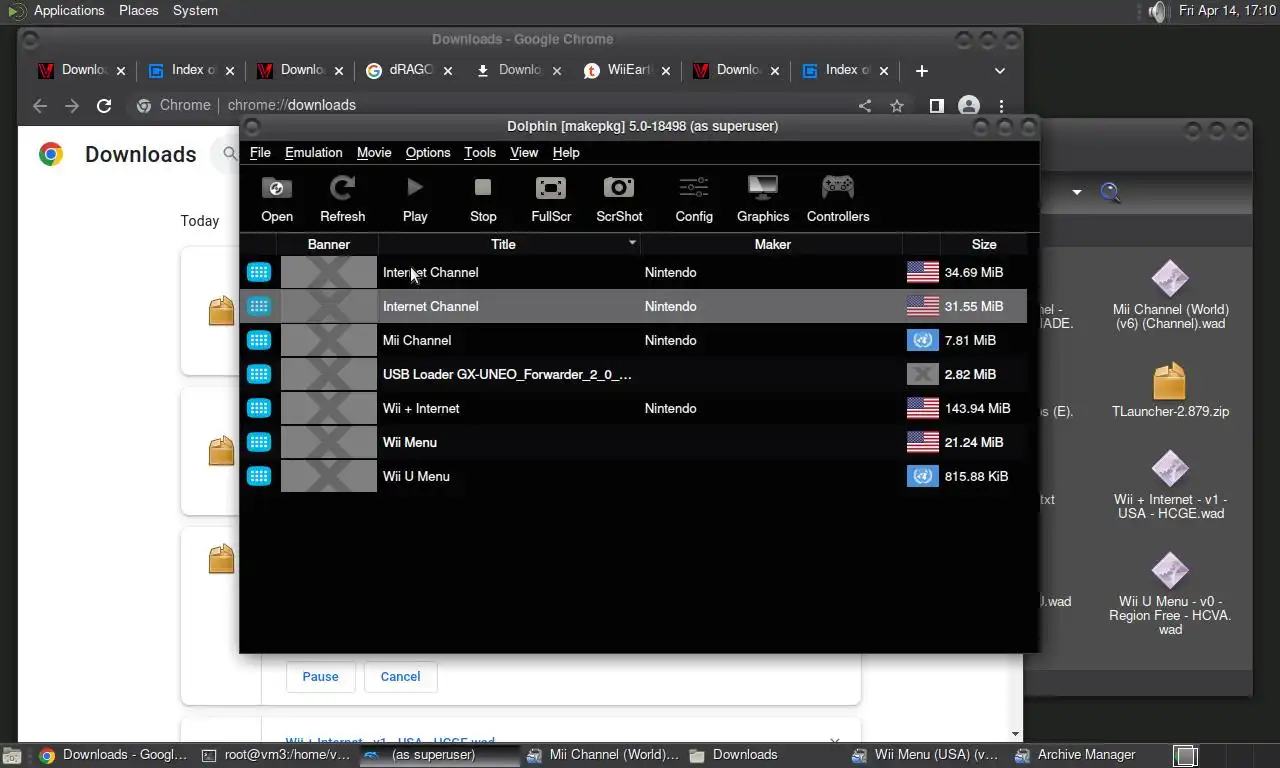The height and width of the screenshot is (768, 1280).
Task: Open the Movie menu
Action: [x=374, y=152]
